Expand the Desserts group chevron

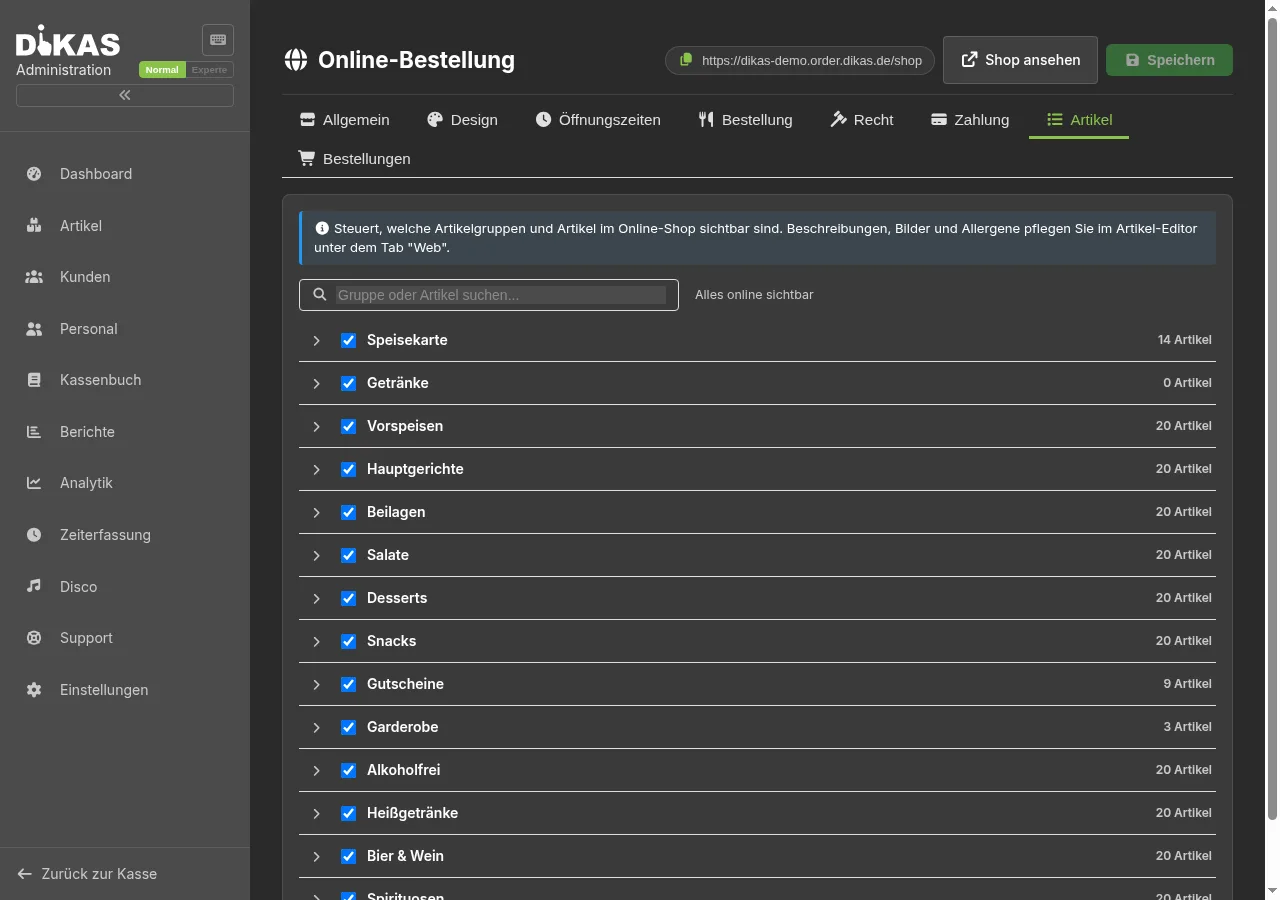pos(316,599)
